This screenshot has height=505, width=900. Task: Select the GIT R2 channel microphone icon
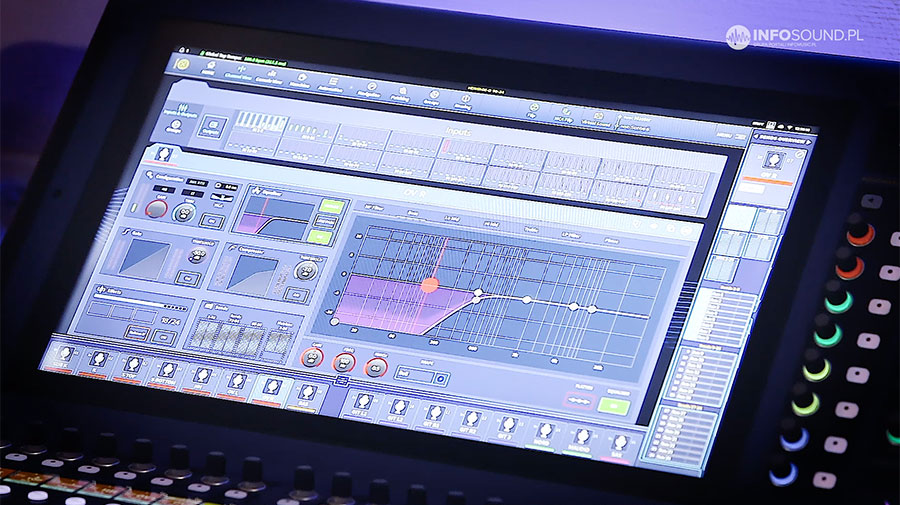(471, 419)
